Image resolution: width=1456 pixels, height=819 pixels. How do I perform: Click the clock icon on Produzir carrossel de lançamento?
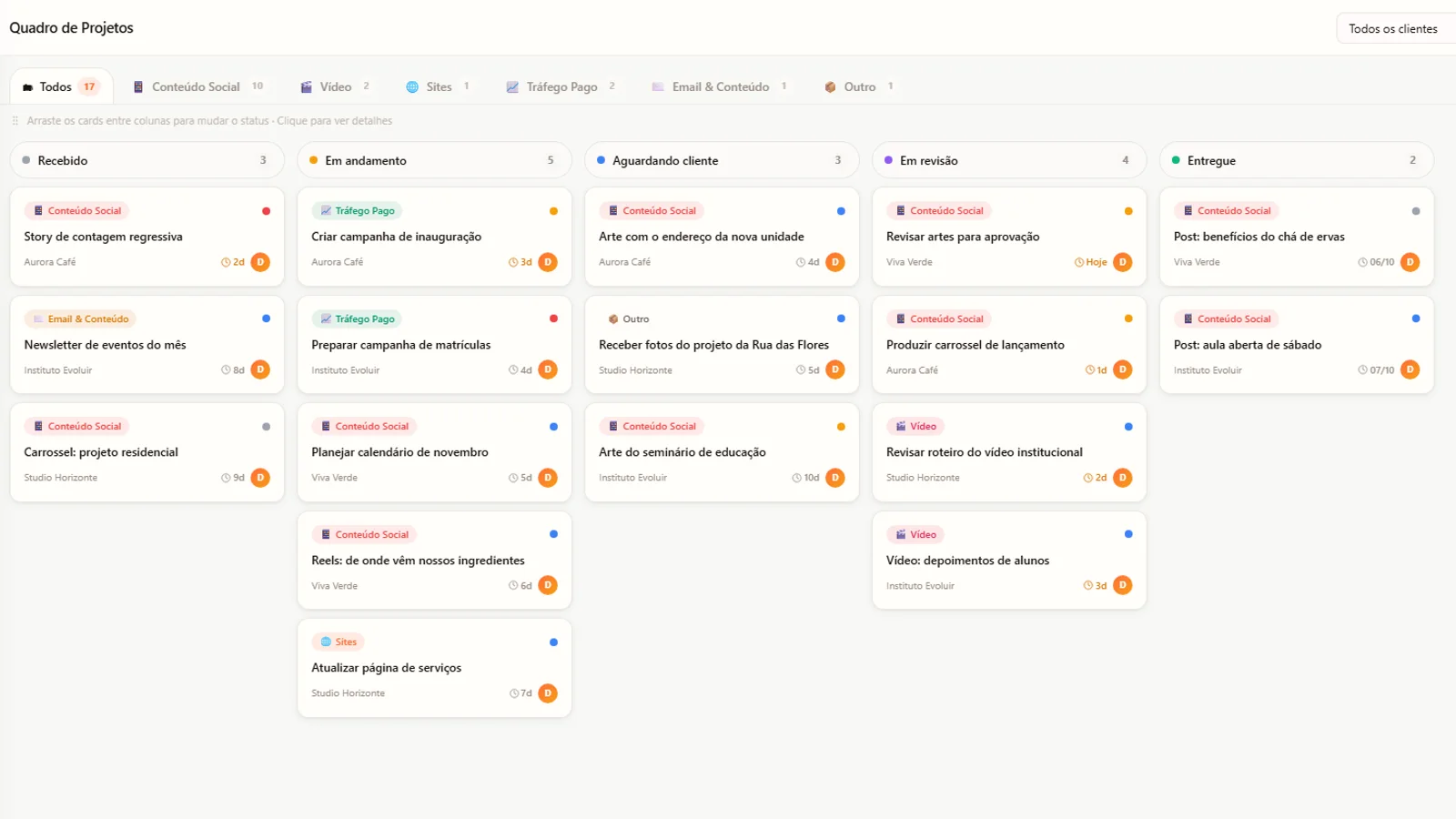point(1089,370)
